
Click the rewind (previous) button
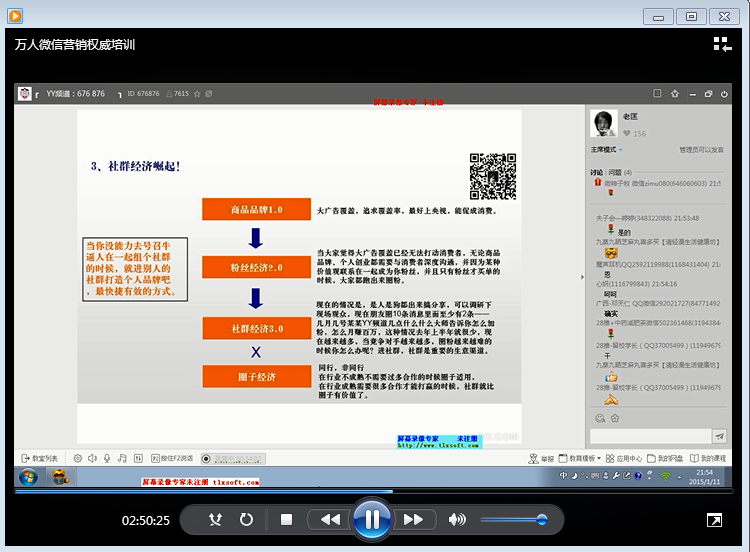pyautogui.click(x=329, y=520)
